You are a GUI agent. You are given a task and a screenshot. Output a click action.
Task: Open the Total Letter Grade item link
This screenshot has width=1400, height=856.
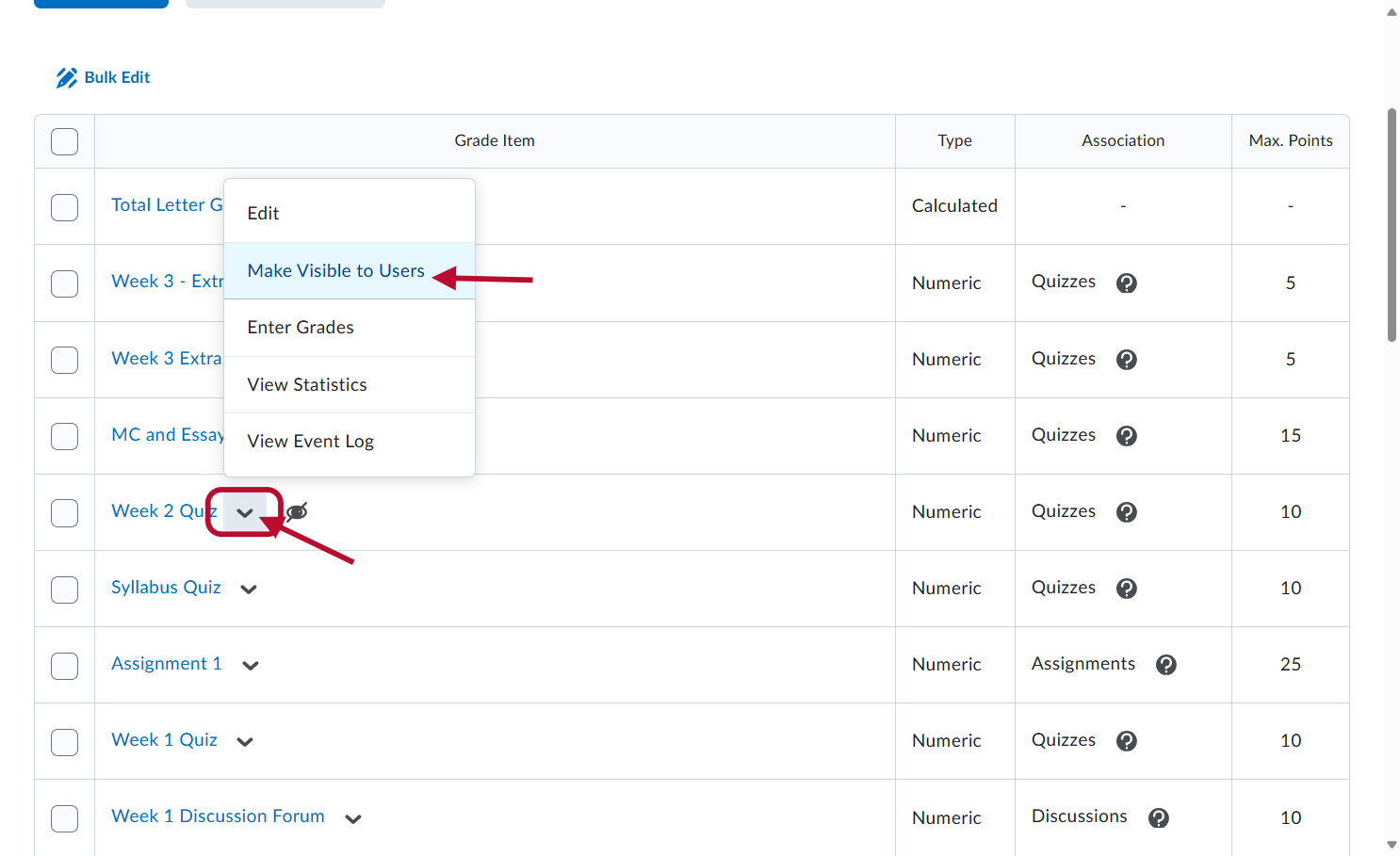click(x=167, y=205)
